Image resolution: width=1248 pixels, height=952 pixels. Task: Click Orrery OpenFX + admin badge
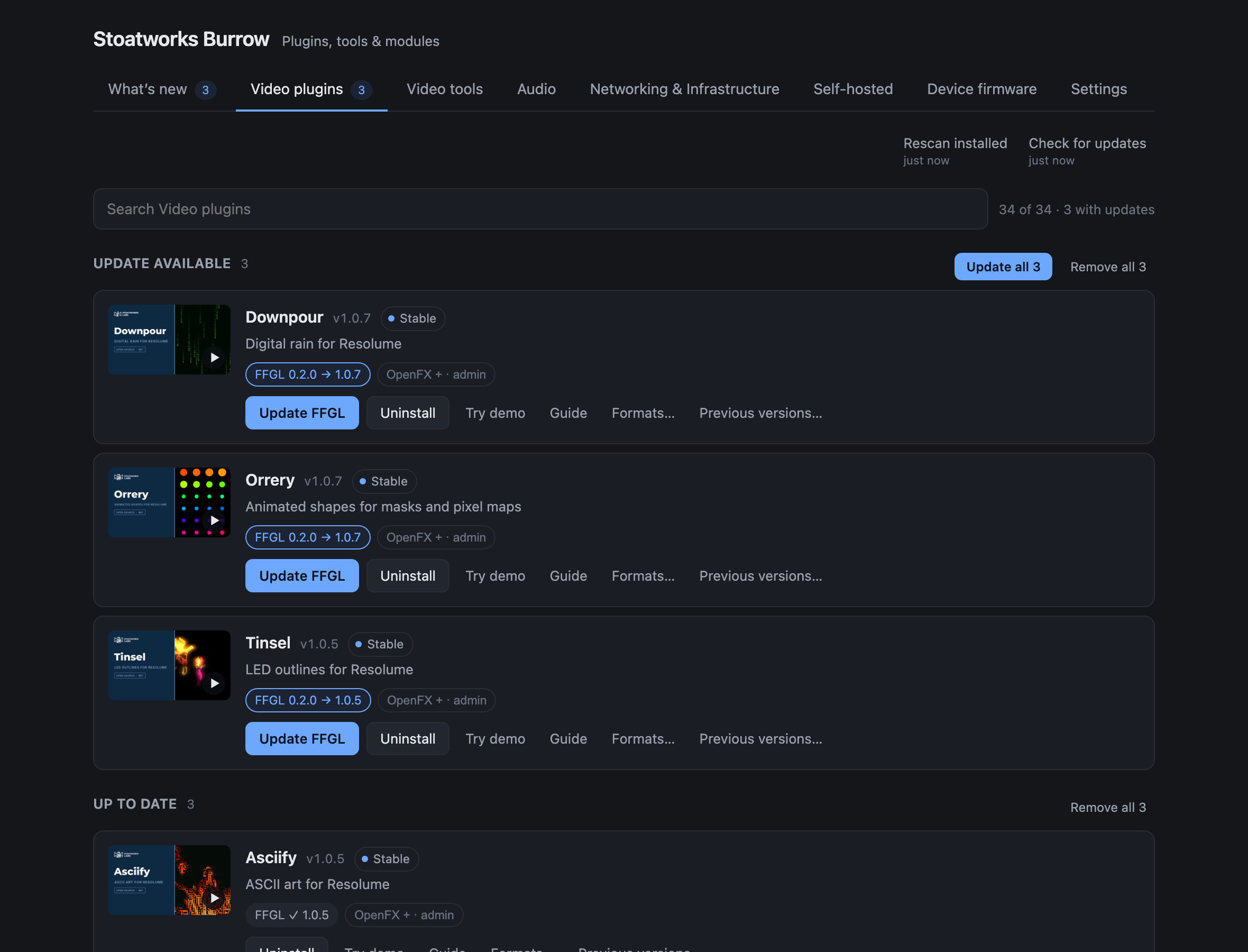(436, 537)
